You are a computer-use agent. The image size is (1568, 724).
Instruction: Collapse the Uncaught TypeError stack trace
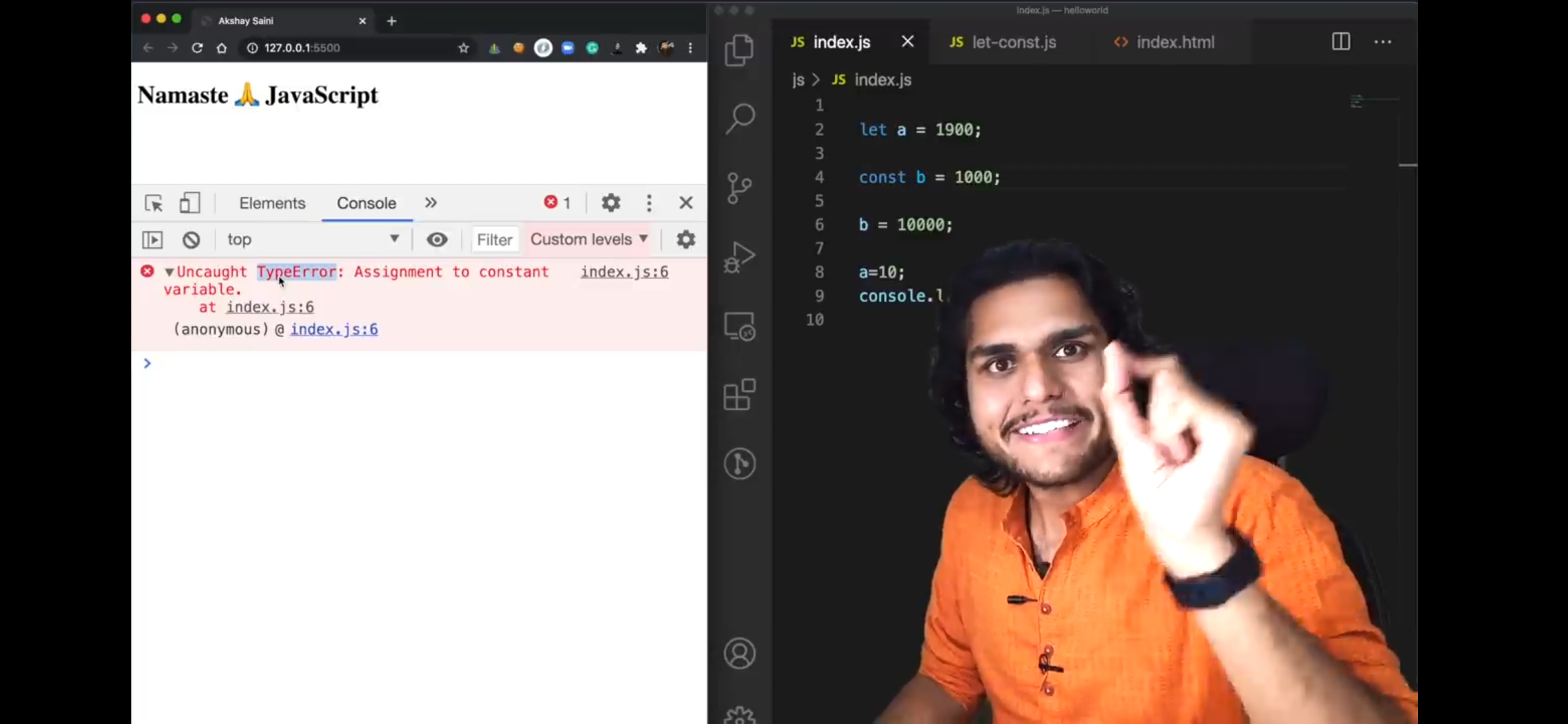tap(170, 272)
